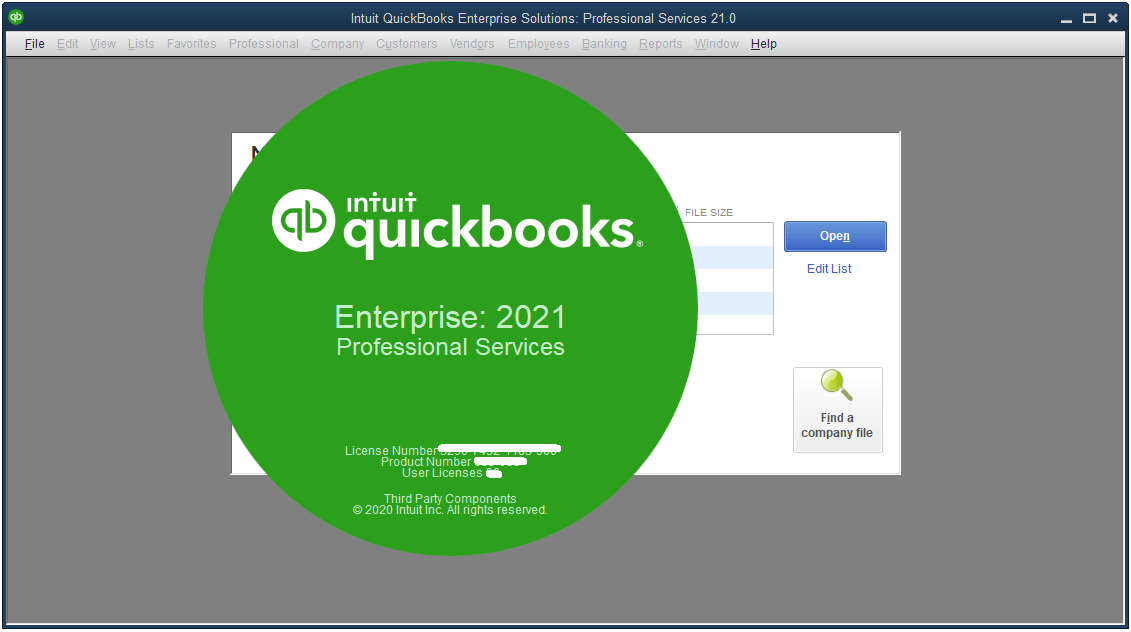Open the Reports menu
This screenshot has height=632, width=1131.
(x=660, y=44)
